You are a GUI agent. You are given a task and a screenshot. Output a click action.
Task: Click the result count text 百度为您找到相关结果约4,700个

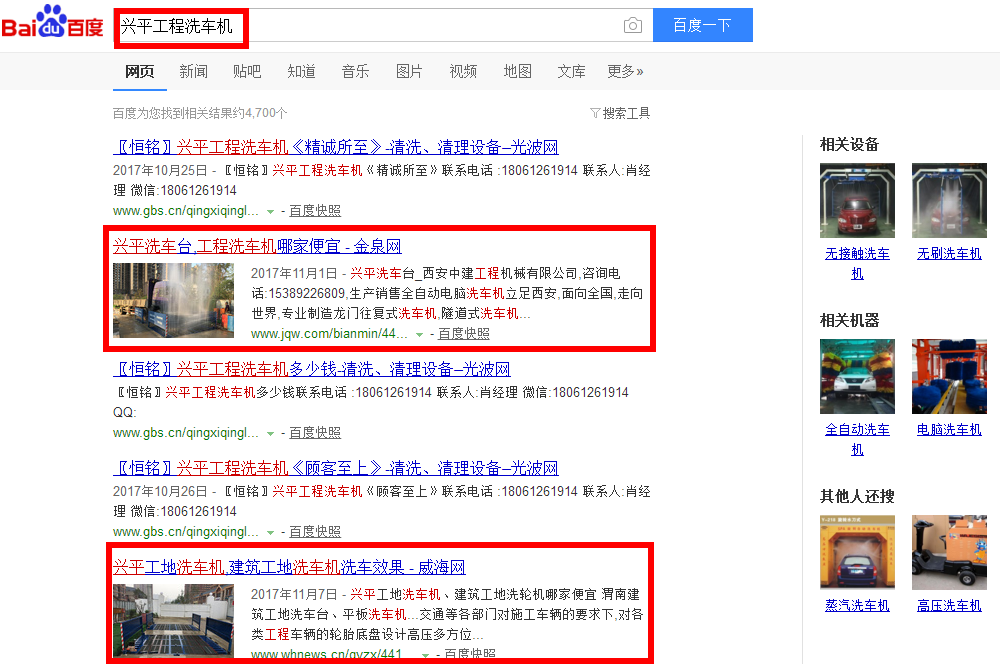click(x=200, y=114)
